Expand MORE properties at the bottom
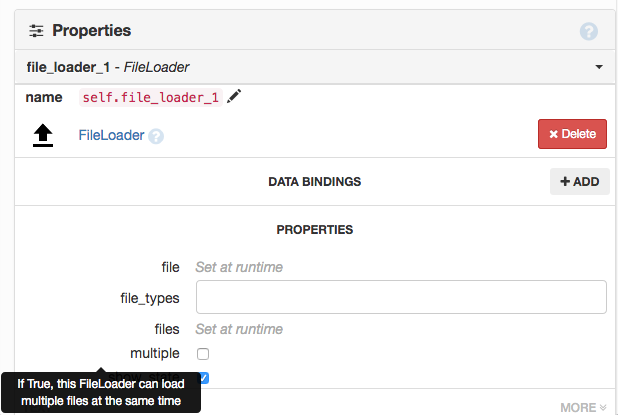Image resolution: width=618 pixels, height=415 pixels. point(583,407)
